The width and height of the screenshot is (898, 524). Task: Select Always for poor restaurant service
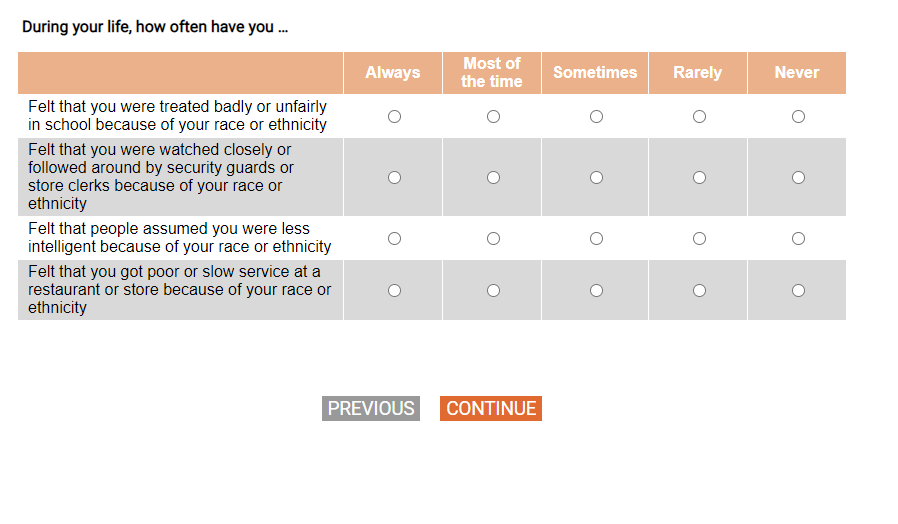point(394,291)
